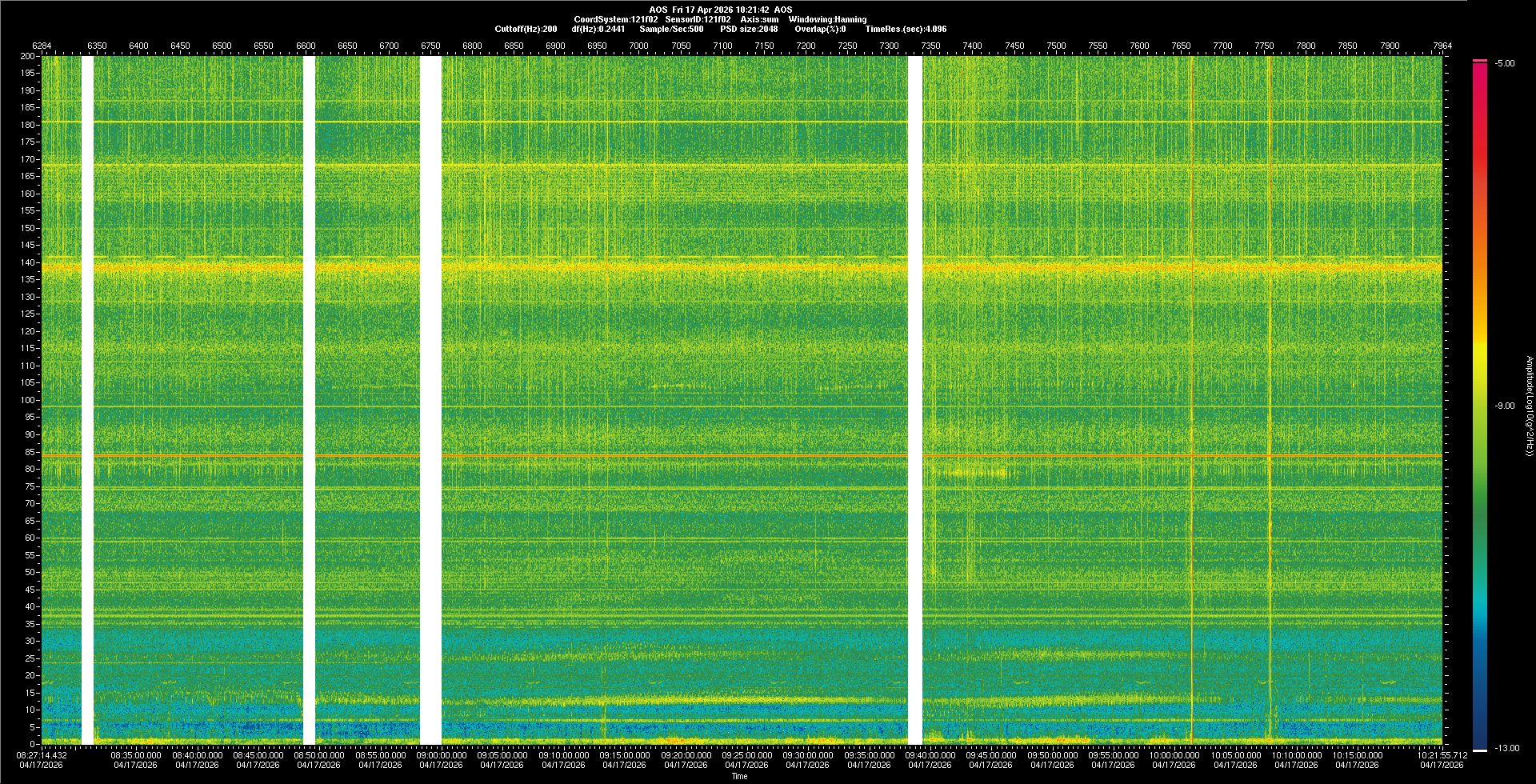Click the 7000 tick on top axis

click(x=638, y=46)
